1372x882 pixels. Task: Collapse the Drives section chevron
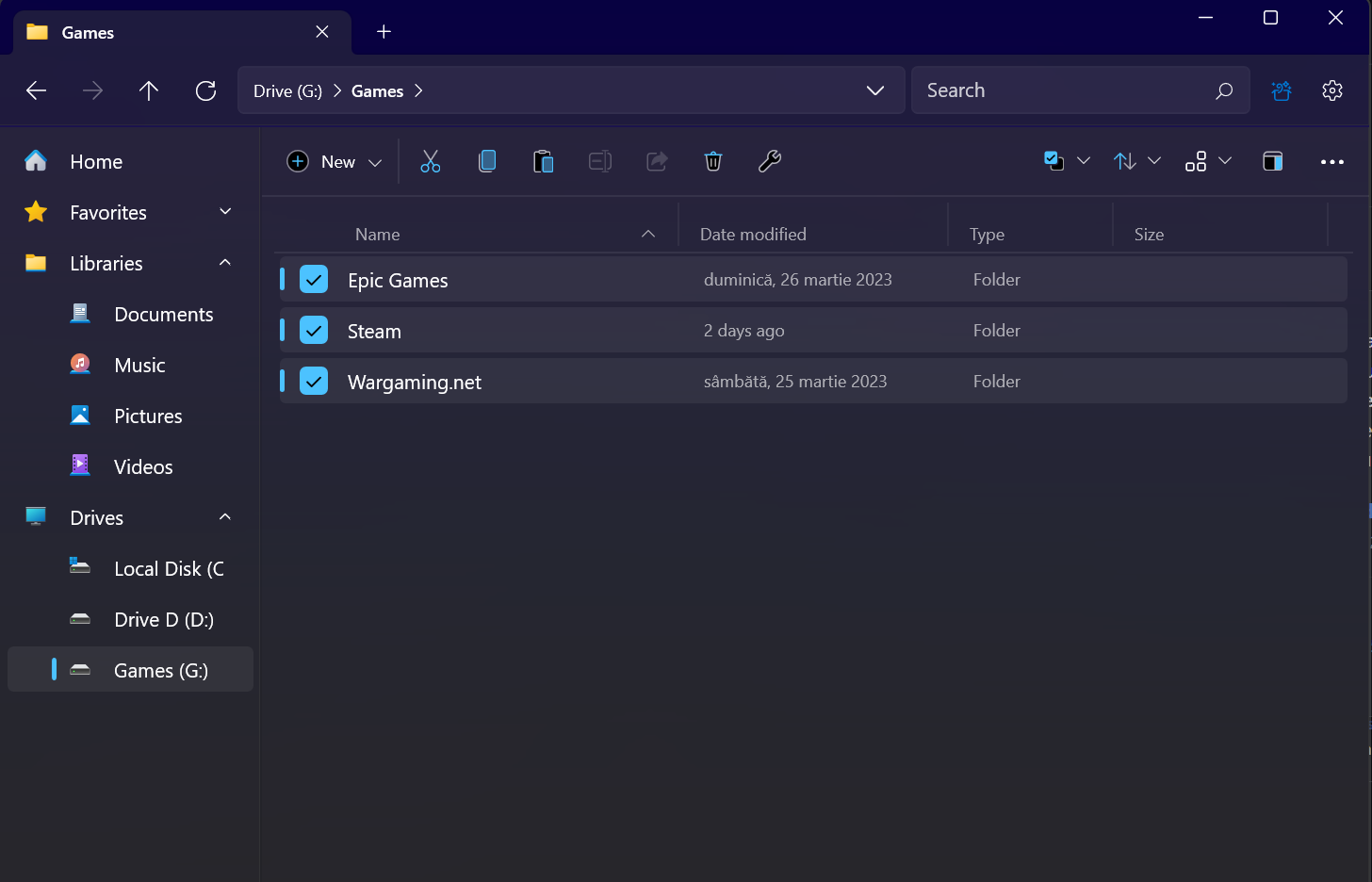tap(225, 516)
